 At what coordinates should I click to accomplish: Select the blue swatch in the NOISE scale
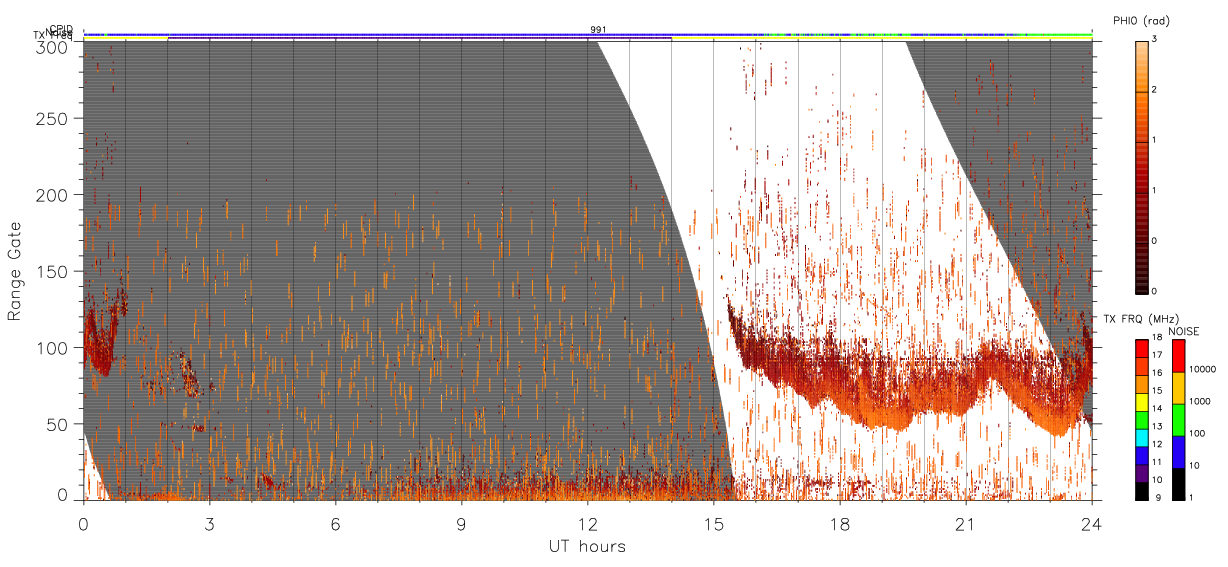click(1178, 452)
